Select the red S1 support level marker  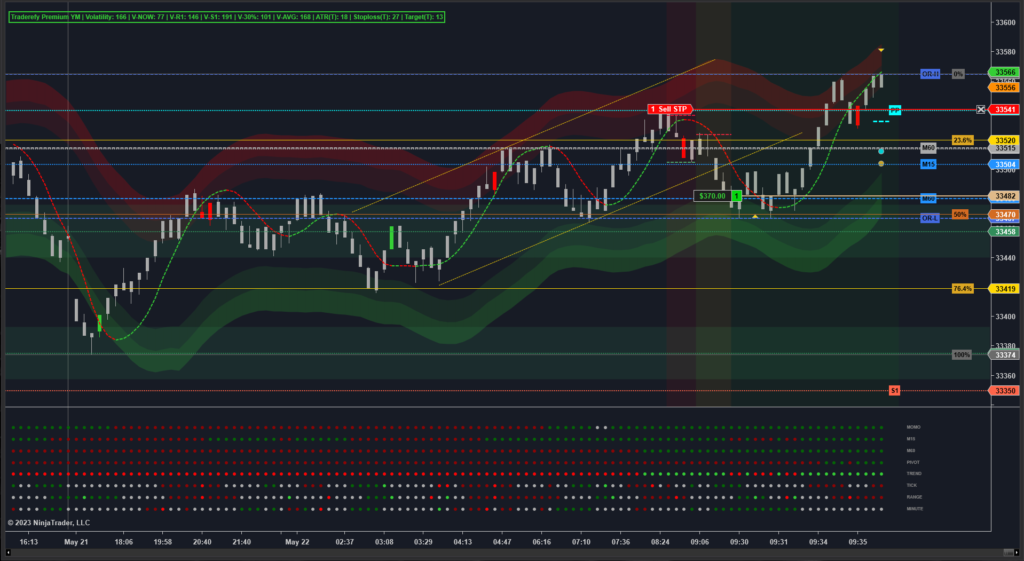pos(895,390)
